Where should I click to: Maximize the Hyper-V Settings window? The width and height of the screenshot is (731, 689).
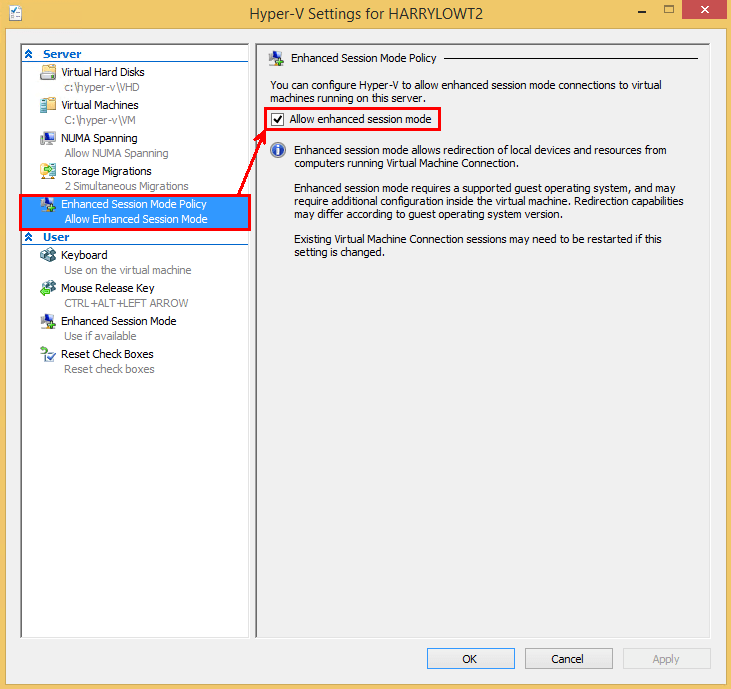[669, 9]
